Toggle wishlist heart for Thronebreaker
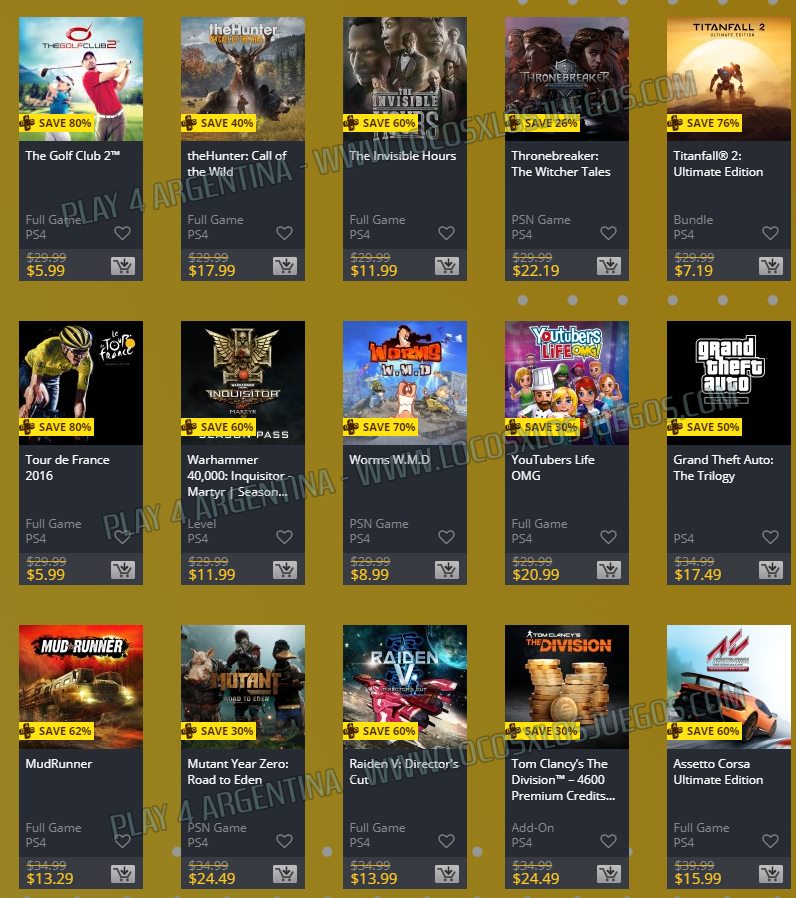796x898 pixels. 609,233
